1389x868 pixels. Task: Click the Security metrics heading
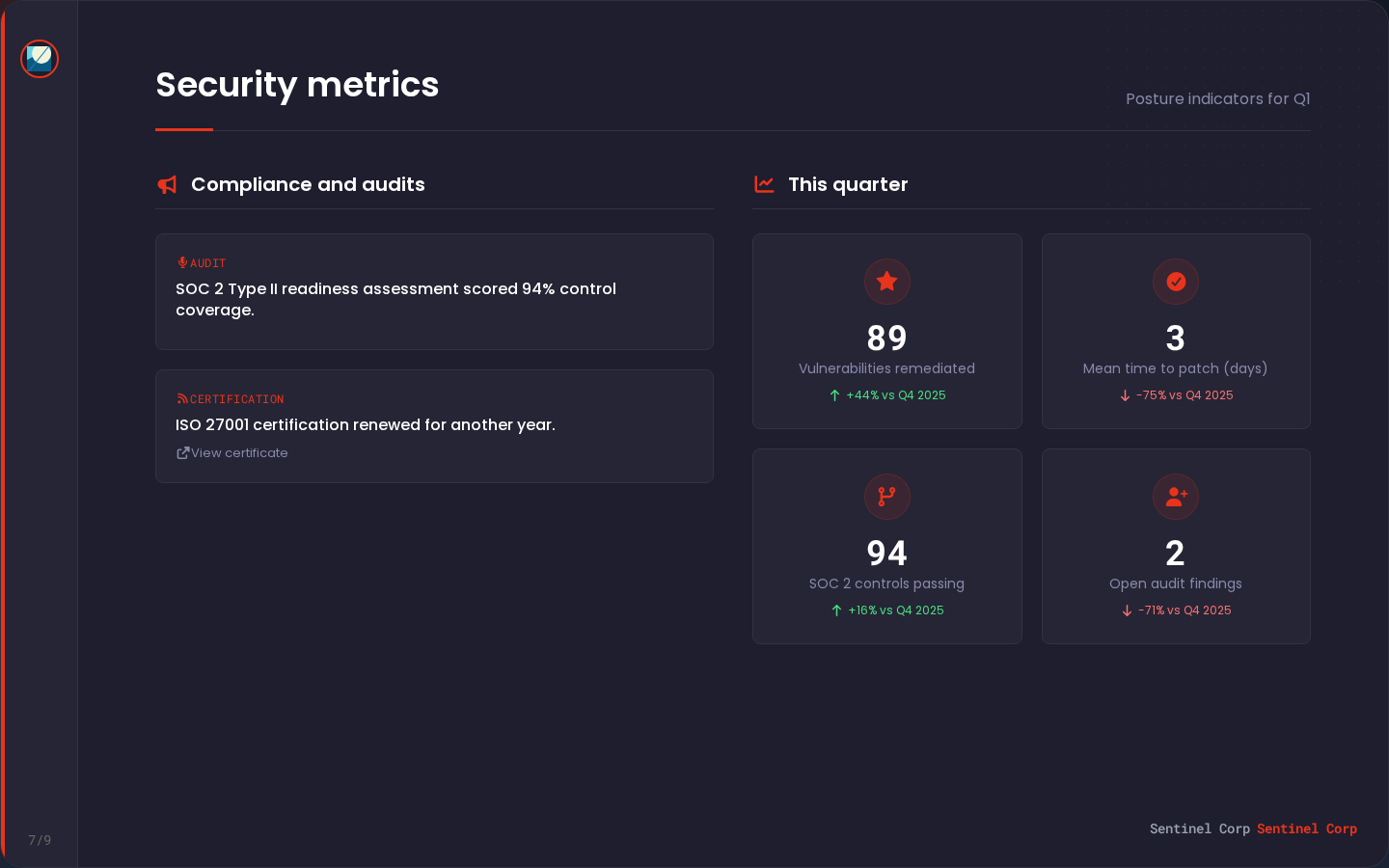click(297, 85)
